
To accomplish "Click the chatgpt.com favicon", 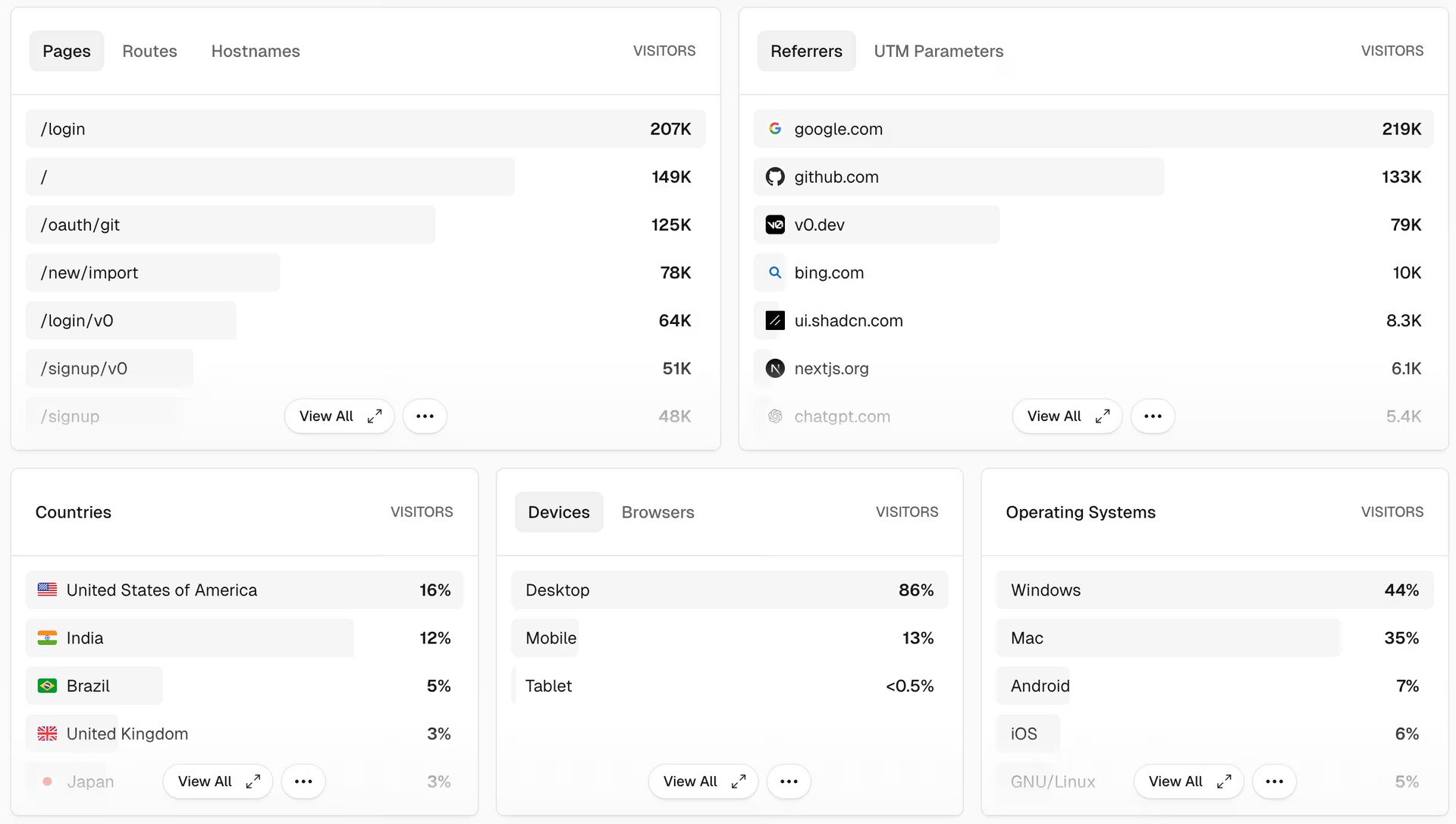I will tap(774, 416).
